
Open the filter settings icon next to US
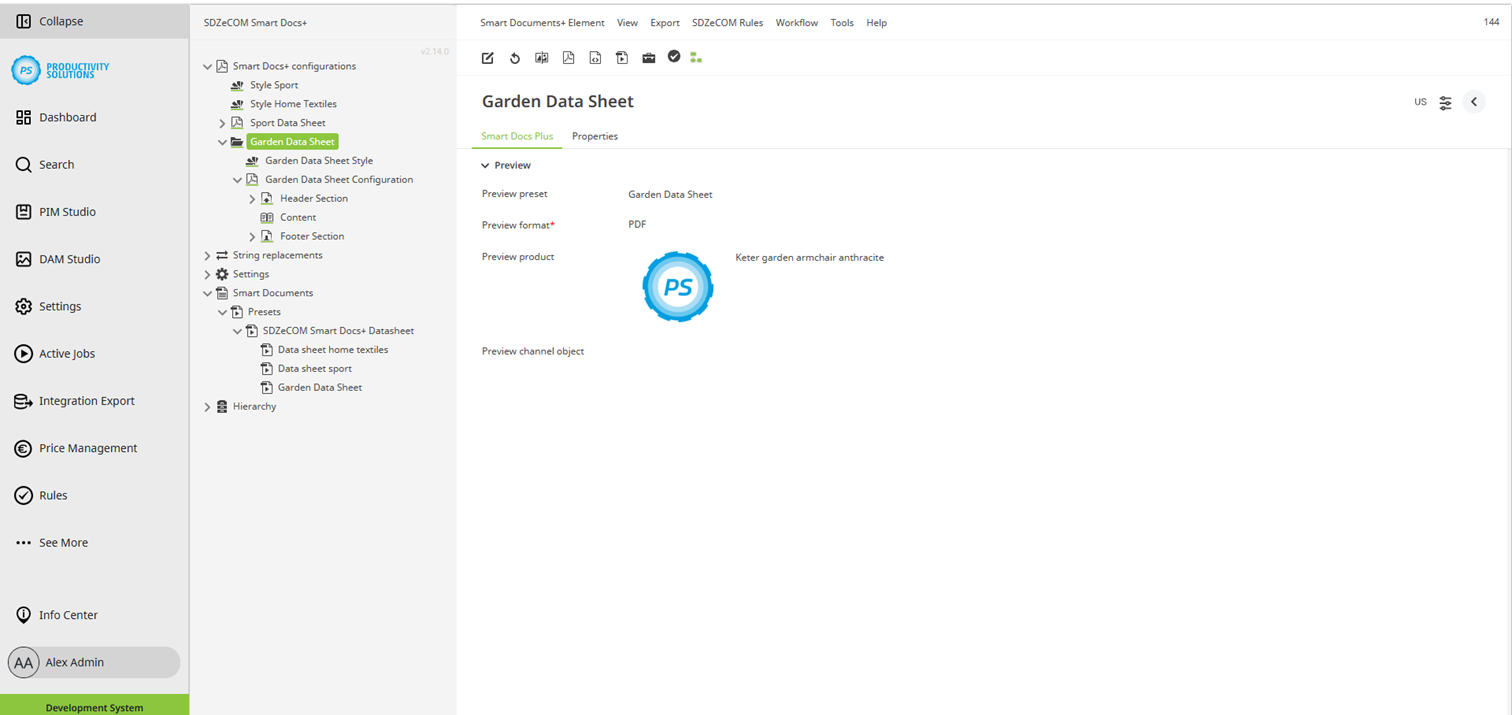[1445, 101]
